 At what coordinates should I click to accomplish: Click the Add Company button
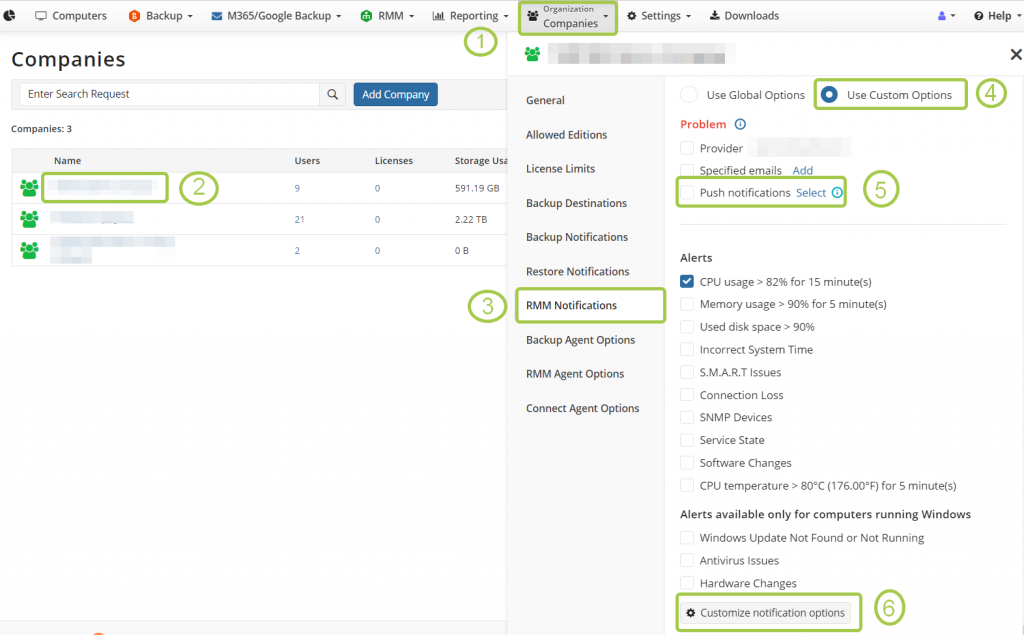click(395, 94)
